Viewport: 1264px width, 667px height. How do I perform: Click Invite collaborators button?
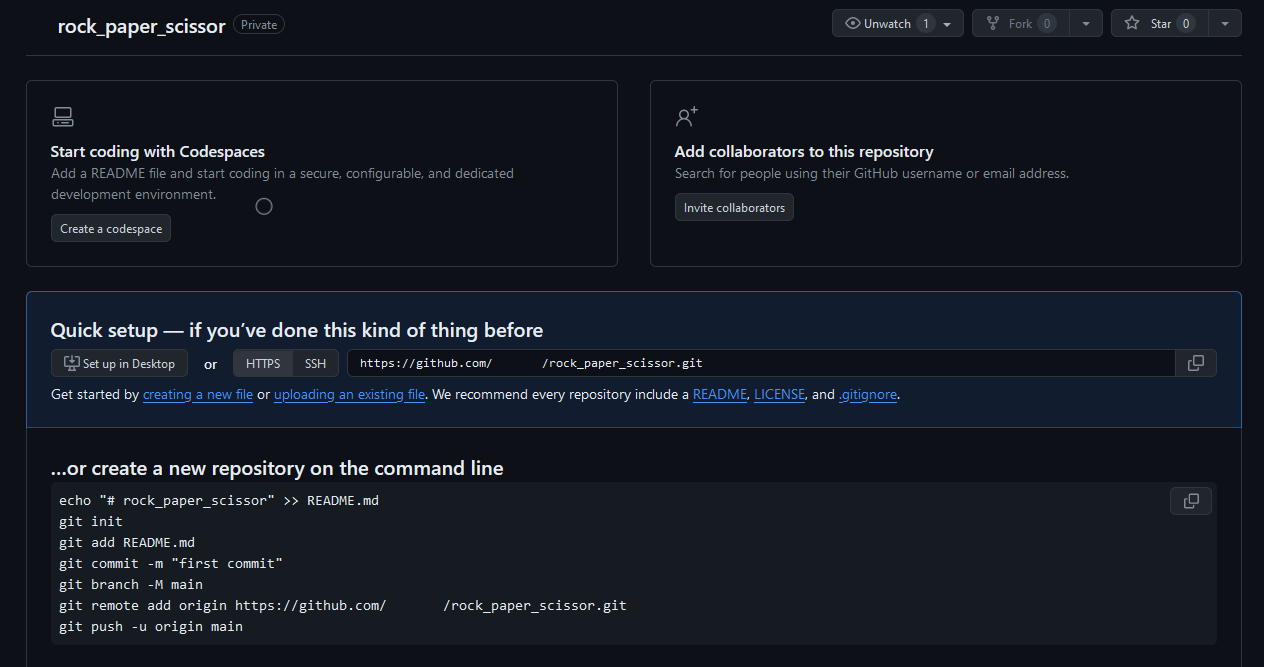tap(734, 207)
